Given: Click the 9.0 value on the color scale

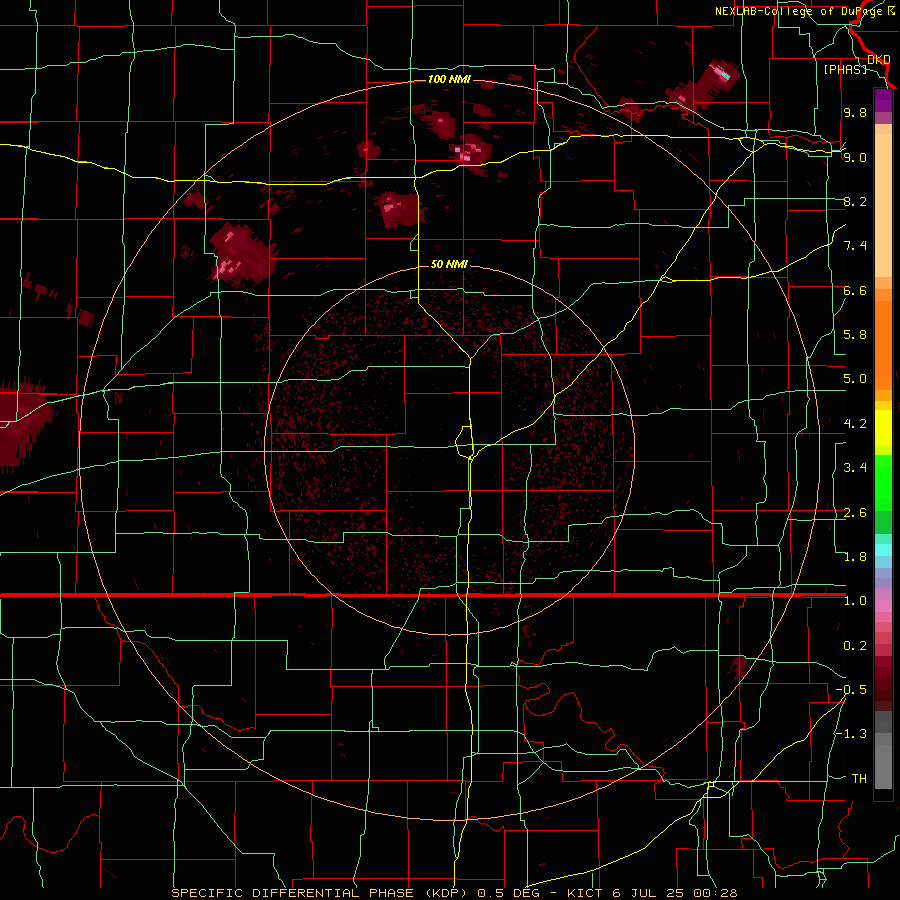Looking at the screenshot, I should [x=855, y=157].
